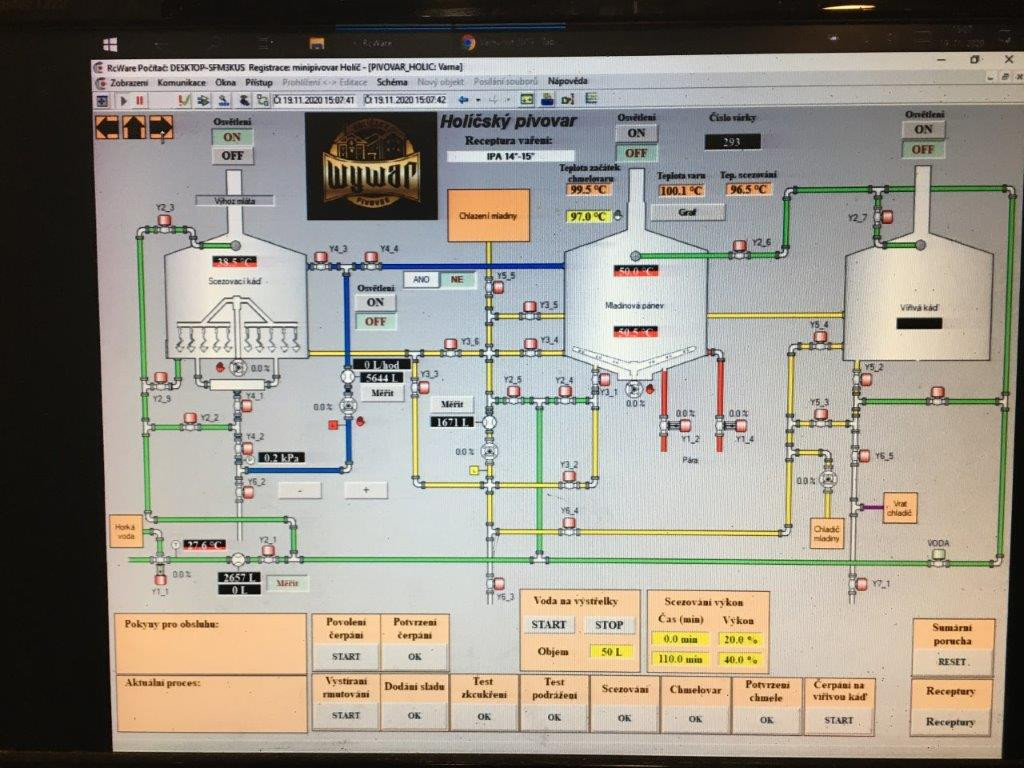
Task: Click the right arrow navigation icon
Action: pyautogui.click(x=161, y=127)
